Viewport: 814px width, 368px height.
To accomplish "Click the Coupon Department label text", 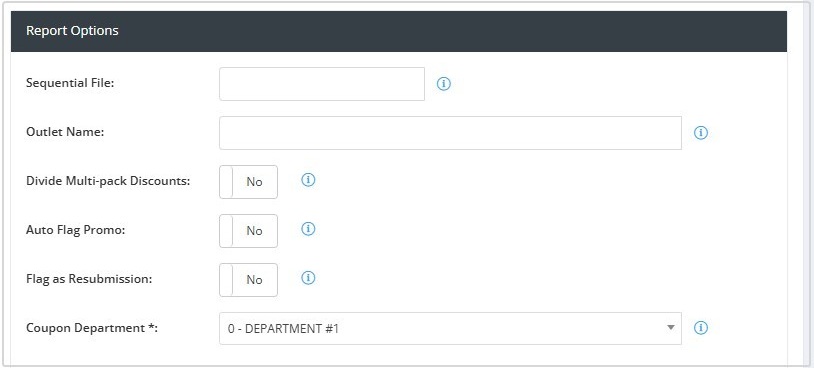I will [x=92, y=328].
